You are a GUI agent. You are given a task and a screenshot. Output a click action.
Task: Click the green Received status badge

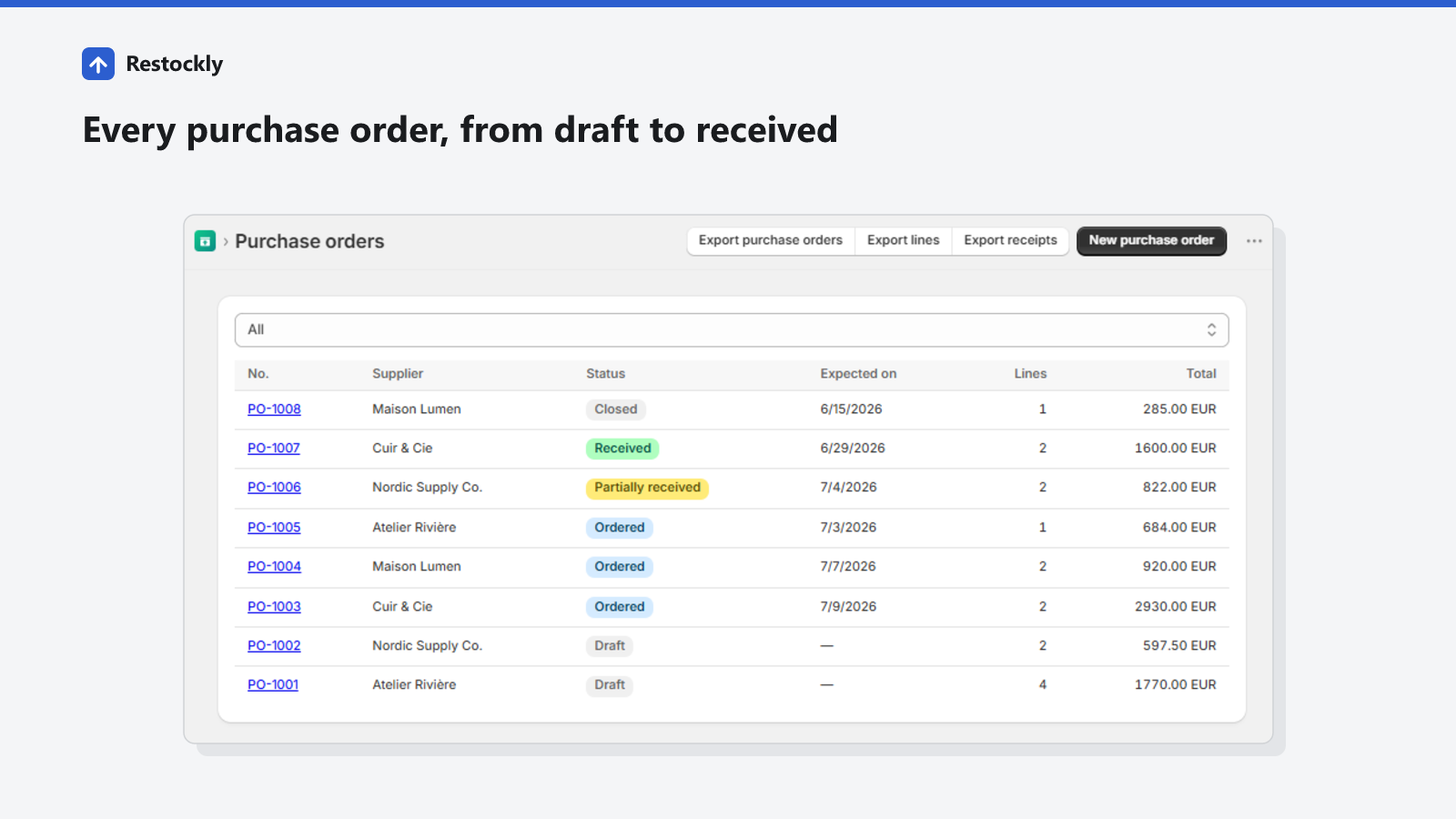click(x=622, y=449)
